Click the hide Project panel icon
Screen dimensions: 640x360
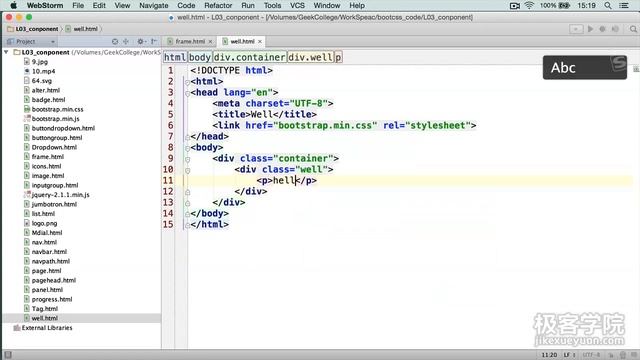(154, 41)
